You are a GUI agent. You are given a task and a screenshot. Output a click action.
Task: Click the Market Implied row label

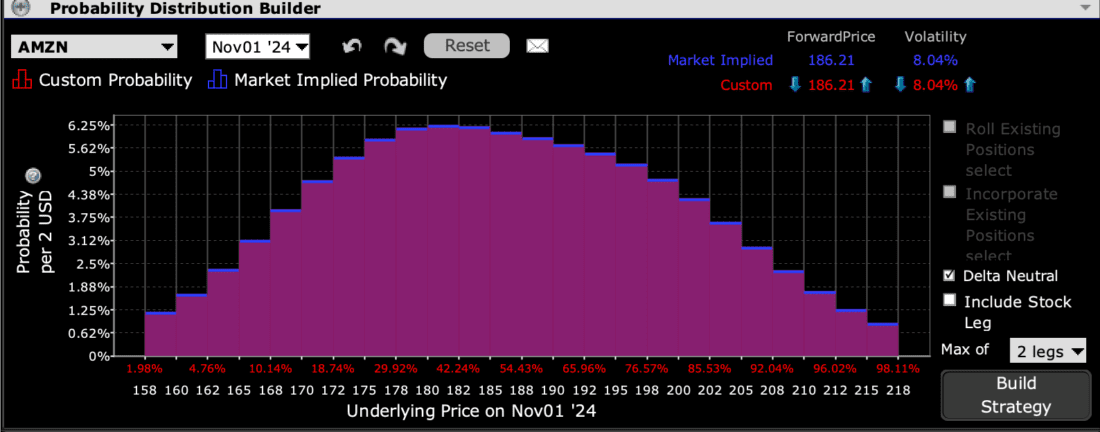coord(720,60)
